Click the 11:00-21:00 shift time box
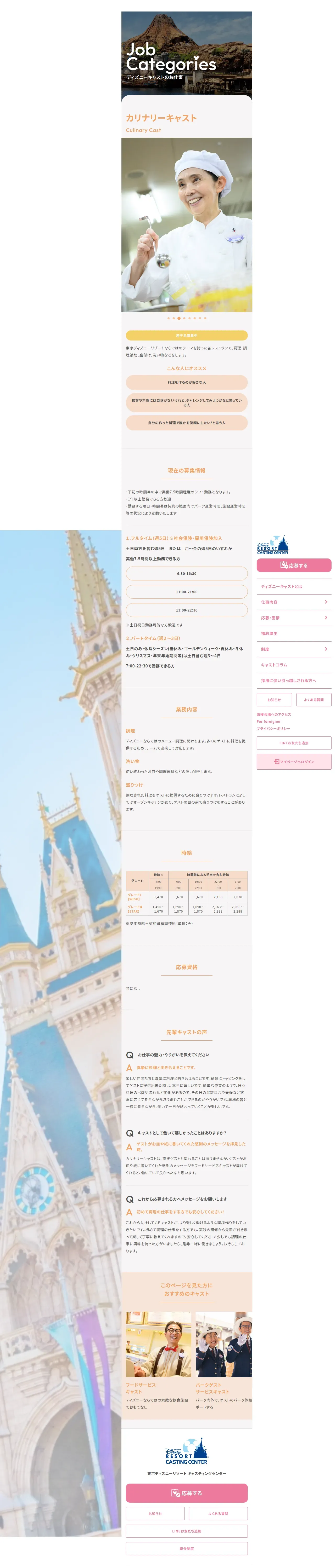 coord(187,592)
